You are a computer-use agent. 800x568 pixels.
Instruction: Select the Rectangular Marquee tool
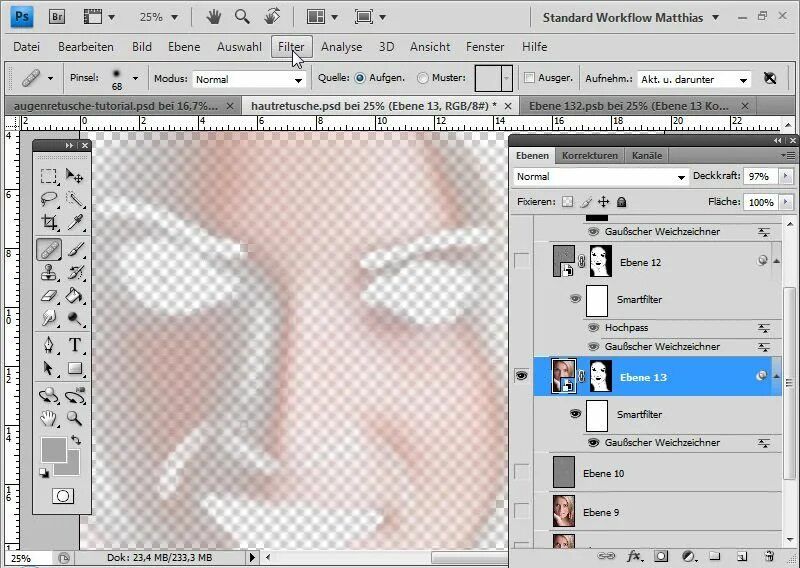click(48, 176)
